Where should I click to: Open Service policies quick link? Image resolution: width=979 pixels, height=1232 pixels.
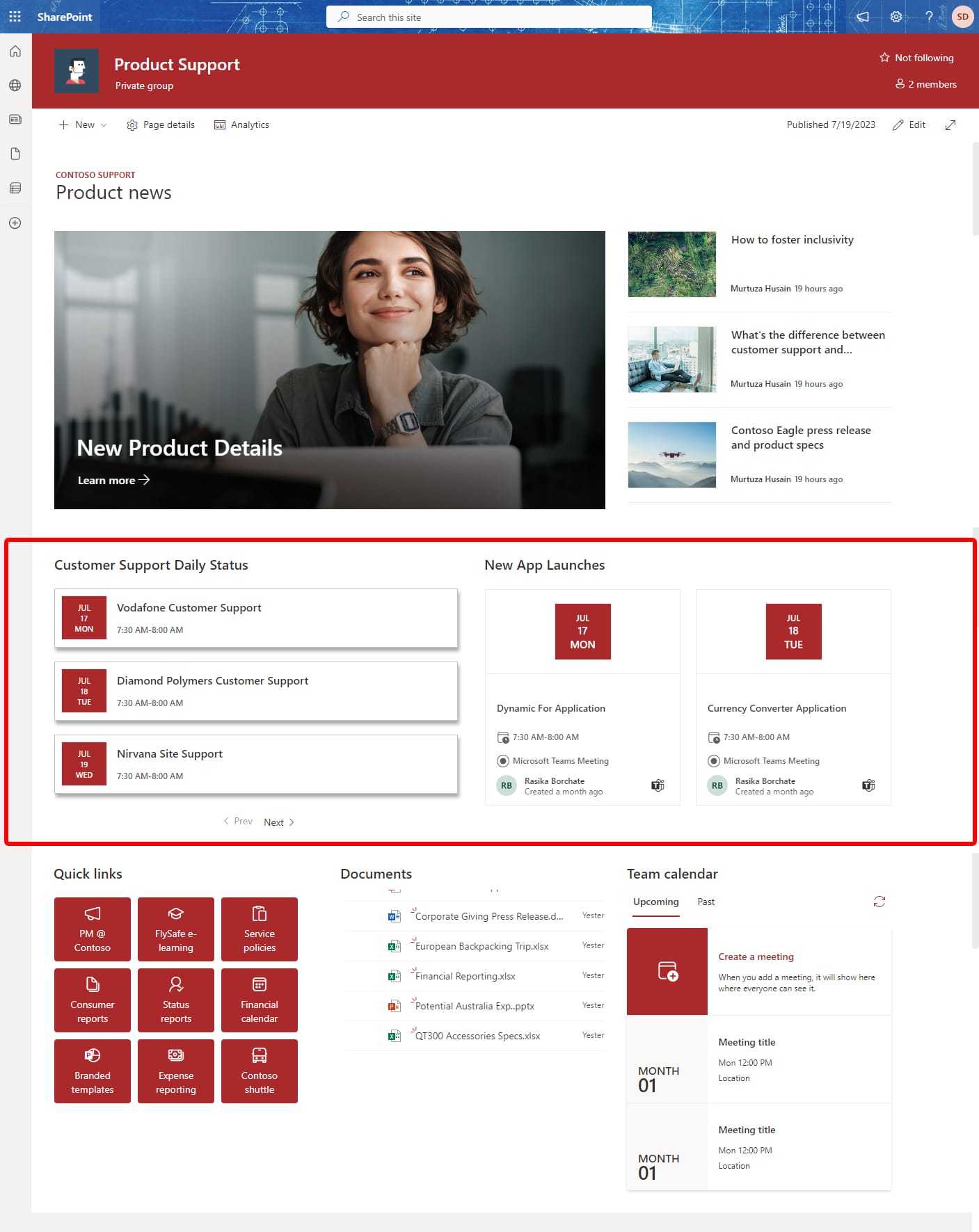coord(260,929)
